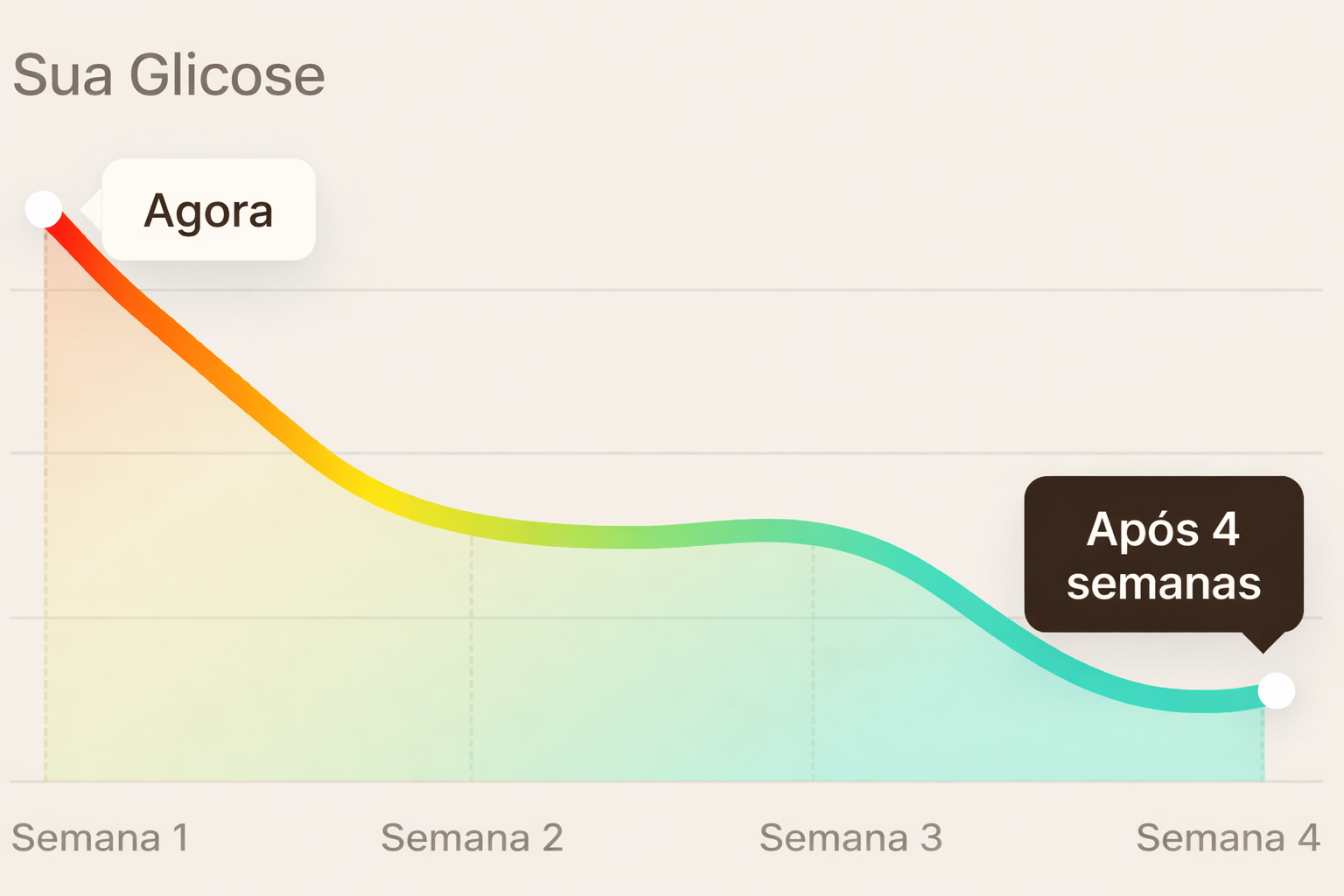Image resolution: width=1344 pixels, height=896 pixels.
Task: Click the pointer arrow of the dark tooltip
Action: [1263, 643]
